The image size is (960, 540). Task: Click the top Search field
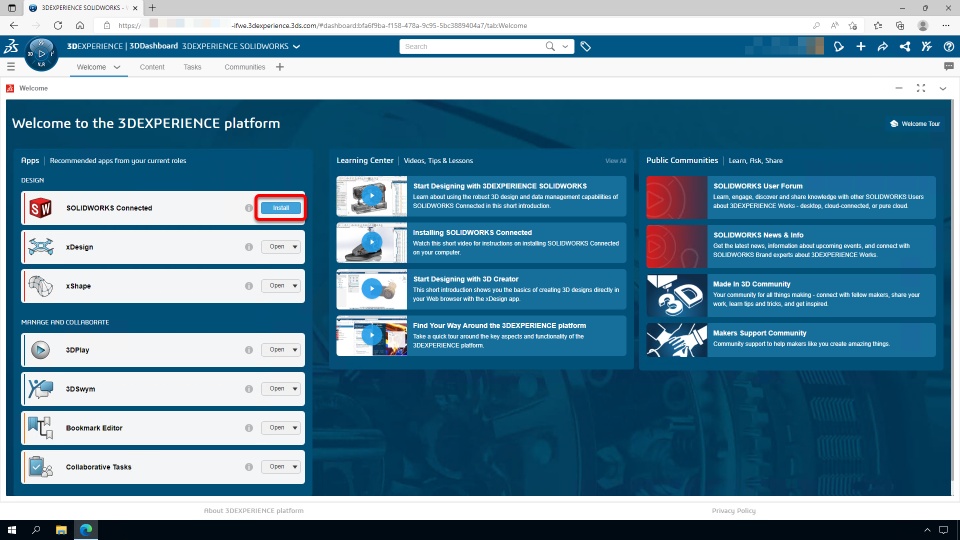pyautogui.click(x=471, y=47)
